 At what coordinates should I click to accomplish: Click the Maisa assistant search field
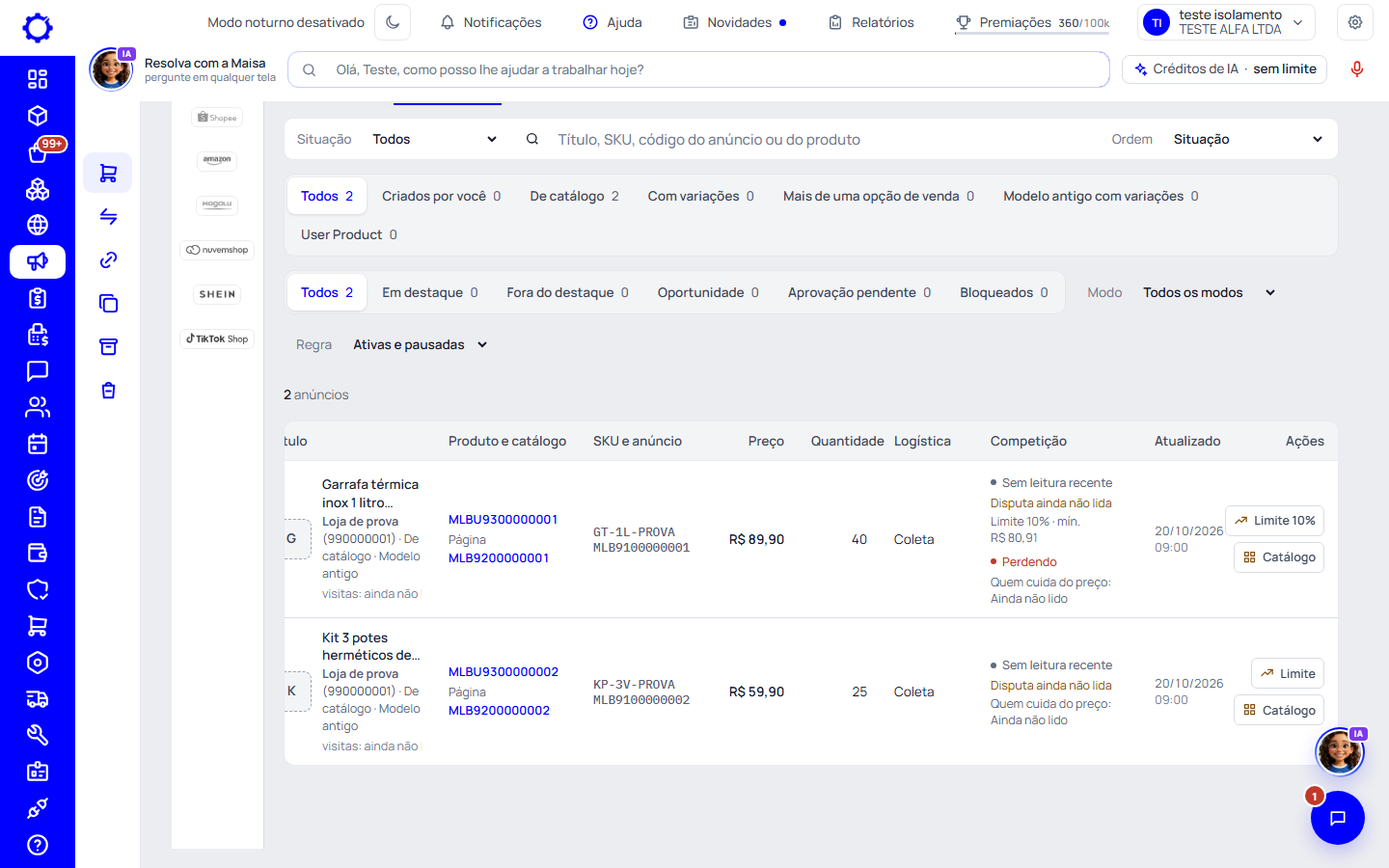coord(698,69)
